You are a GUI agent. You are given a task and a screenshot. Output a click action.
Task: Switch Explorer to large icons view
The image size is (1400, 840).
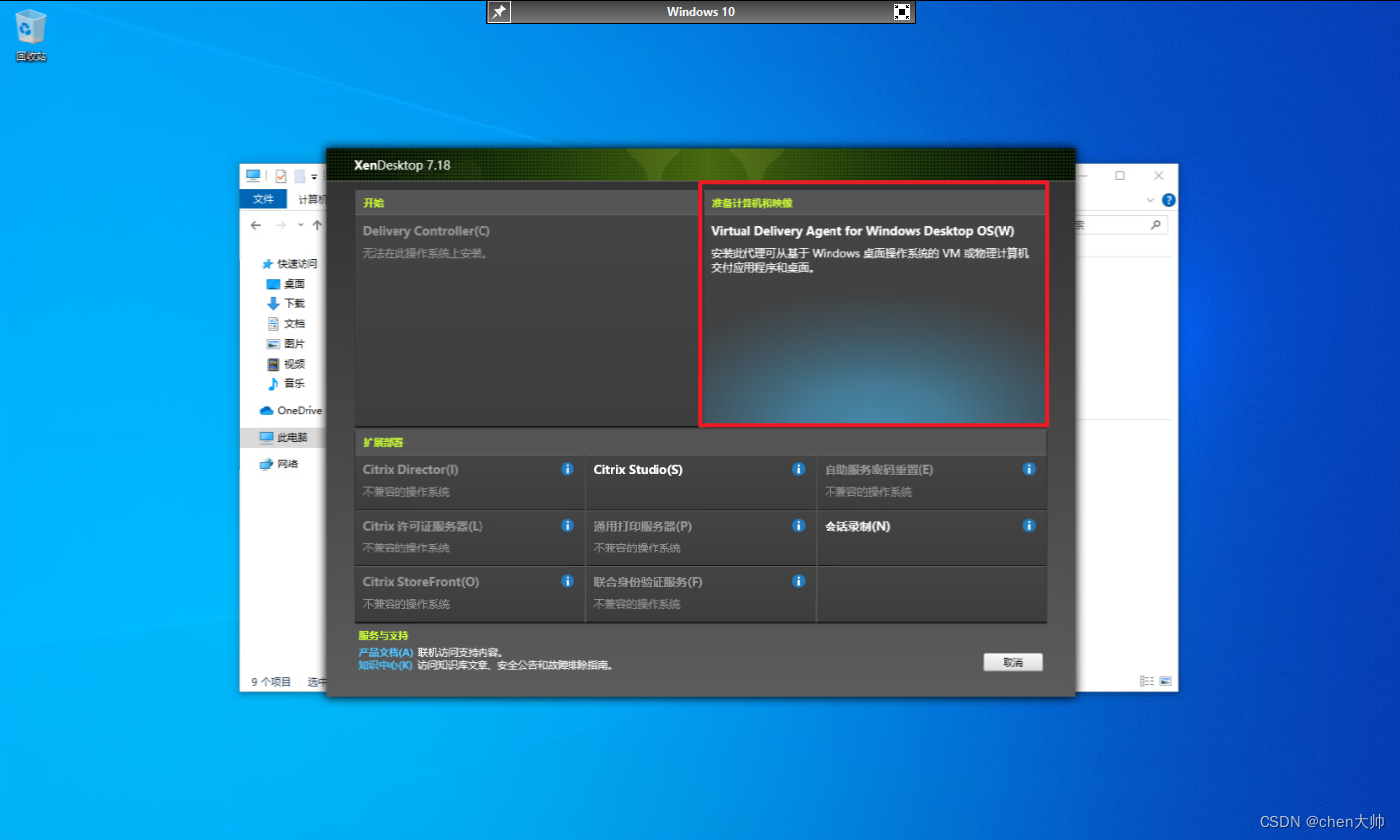(1166, 681)
